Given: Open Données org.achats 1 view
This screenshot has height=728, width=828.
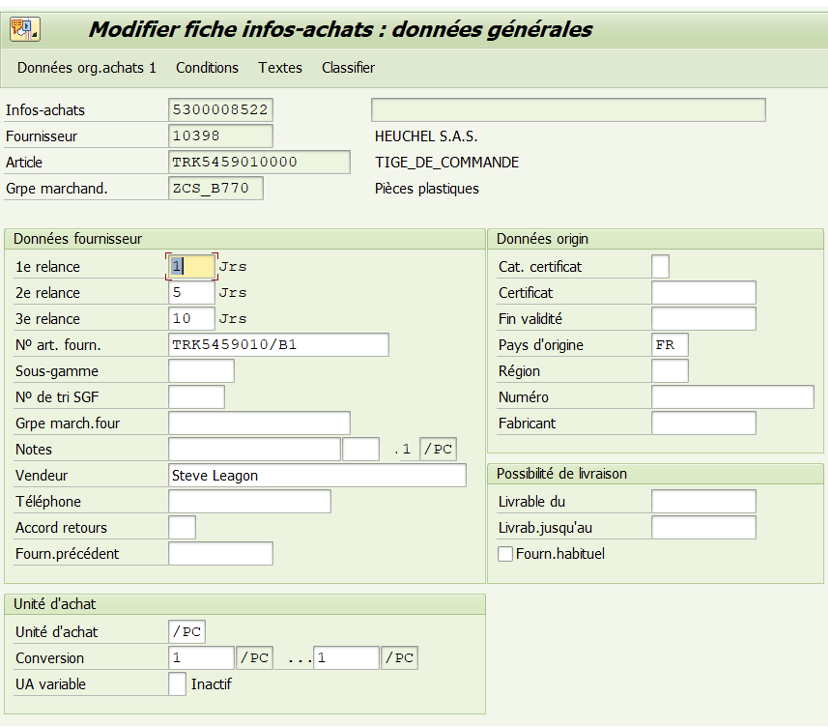Looking at the screenshot, I should (x=87, y=68).
